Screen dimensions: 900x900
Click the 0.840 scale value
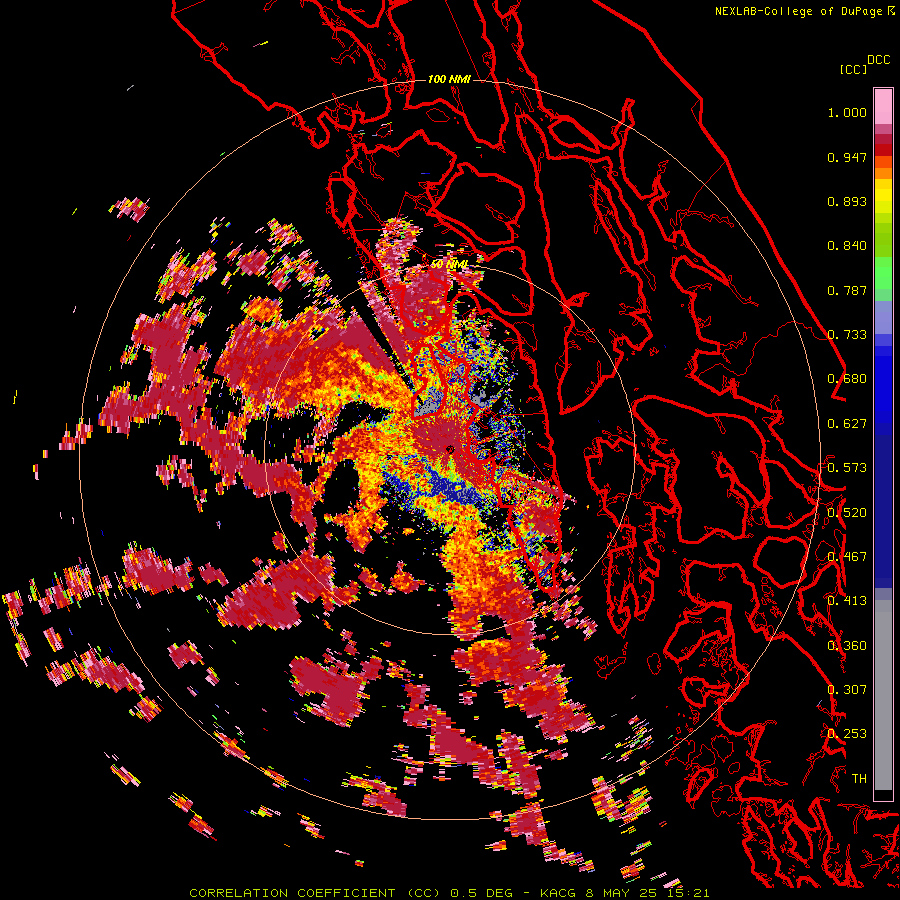[847, 246]
